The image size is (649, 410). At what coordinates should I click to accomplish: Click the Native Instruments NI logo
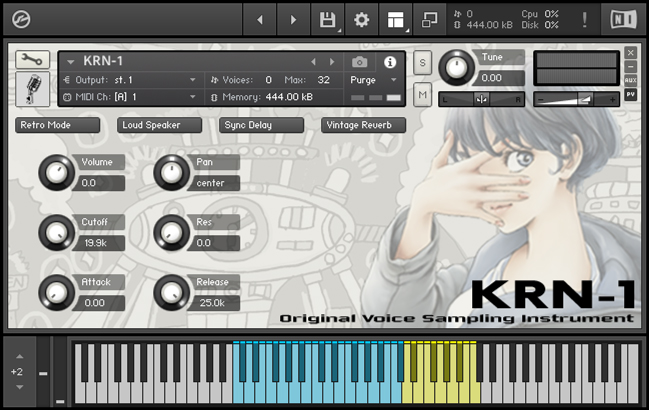tap(624, 19)
